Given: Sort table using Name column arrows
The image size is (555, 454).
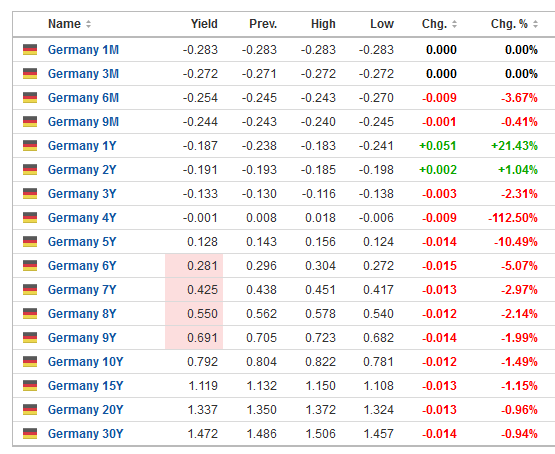Looking at the screenshot, I should click(x=88, y=24).
